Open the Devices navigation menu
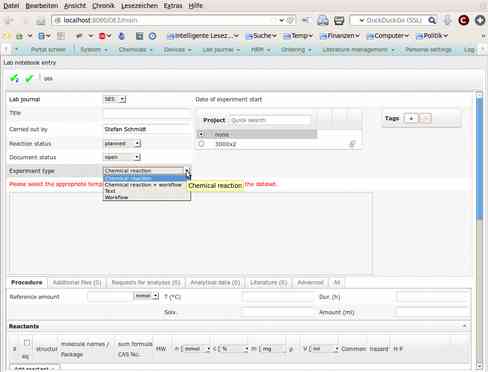 (x=177, y=50)
